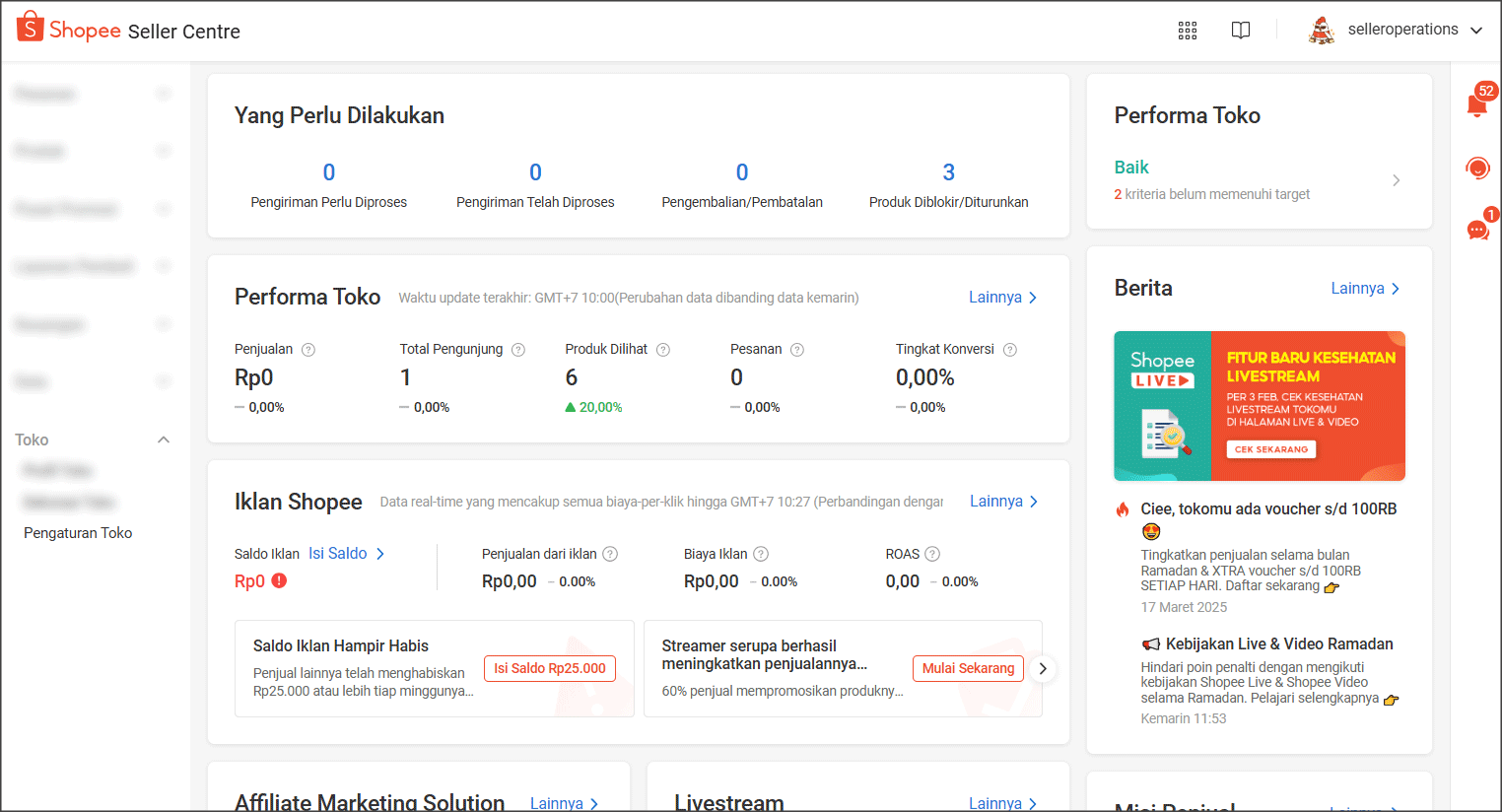Open Pengiriman Perlu Diproses count

coord(329,184)
